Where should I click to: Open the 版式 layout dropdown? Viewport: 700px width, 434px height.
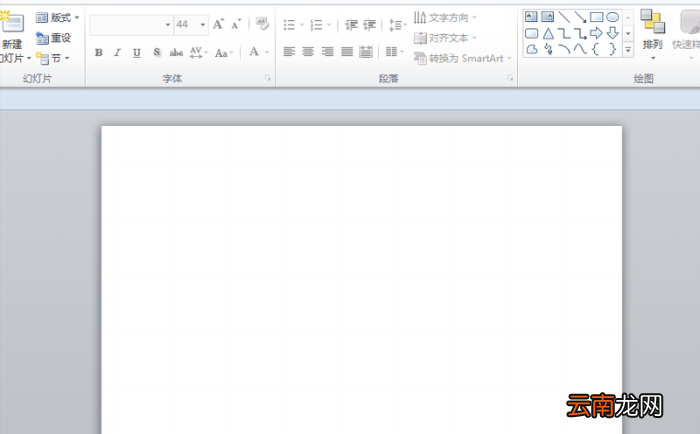58,17
